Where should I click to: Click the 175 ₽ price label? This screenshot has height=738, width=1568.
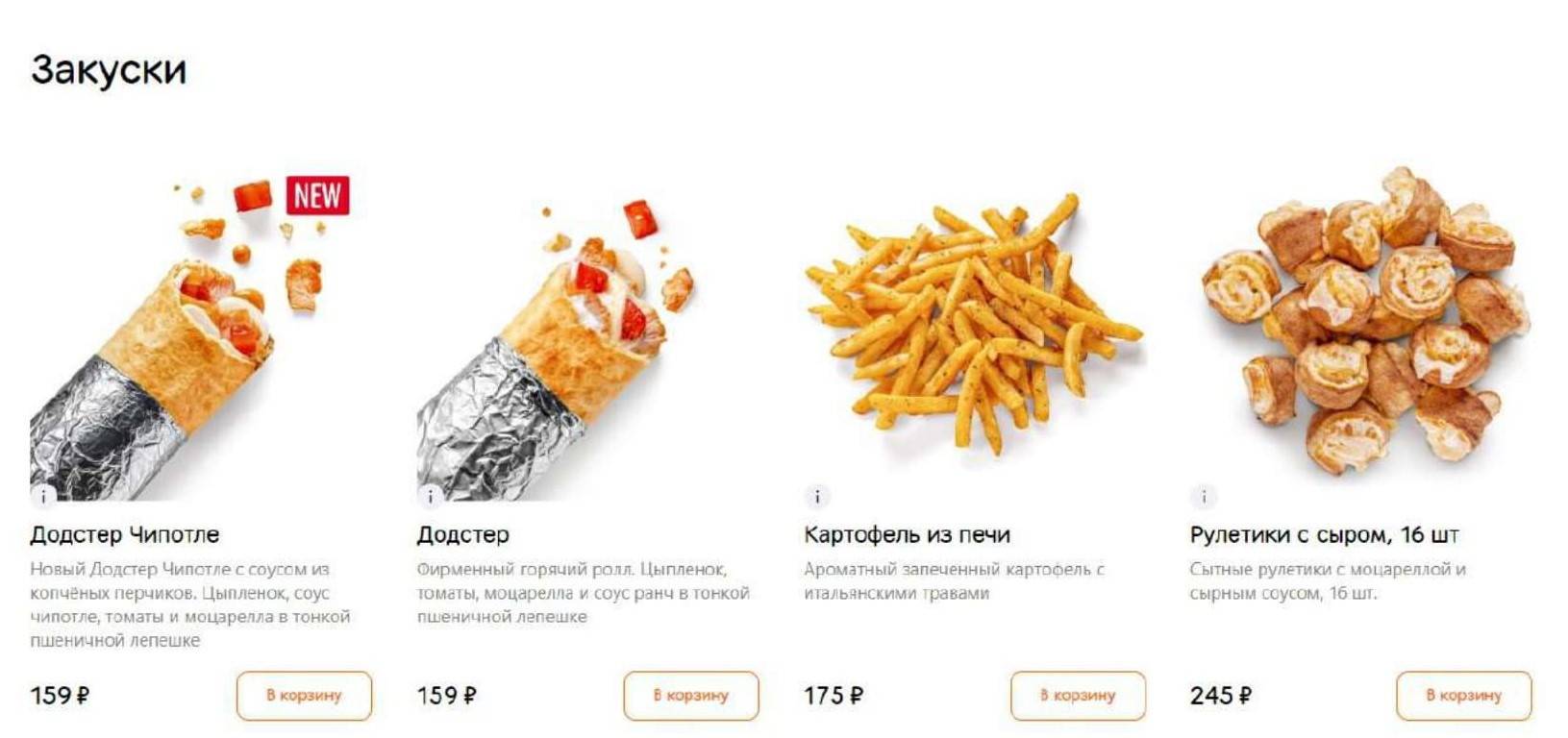tap(834, 695)
